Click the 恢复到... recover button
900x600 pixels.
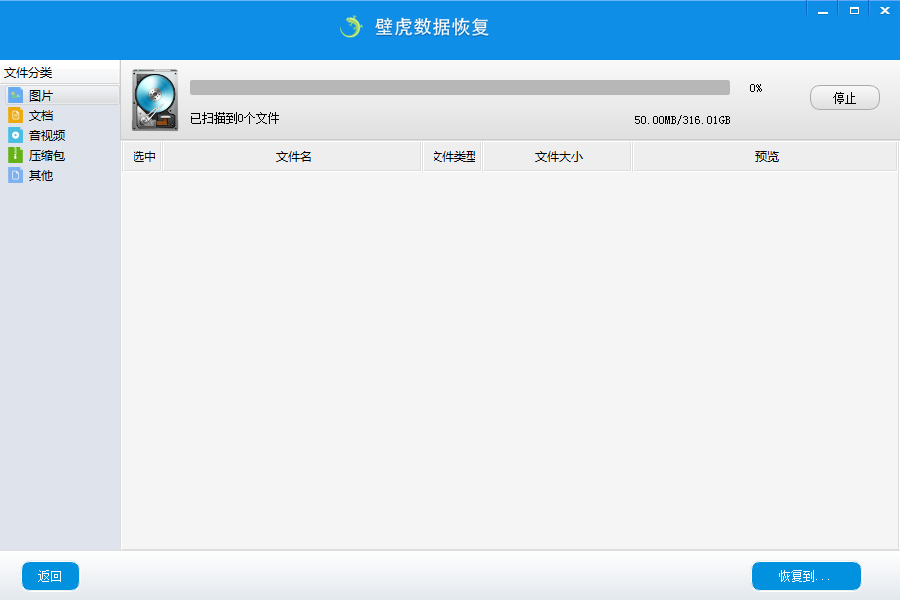[806, 576]
